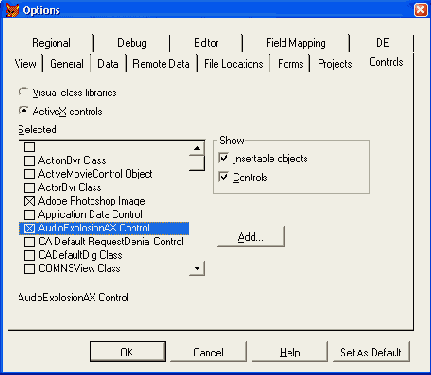Screen dimensions: 431x375
Task: Uncheck Adobe Photoshop Image checkbox
Action: 29,201
